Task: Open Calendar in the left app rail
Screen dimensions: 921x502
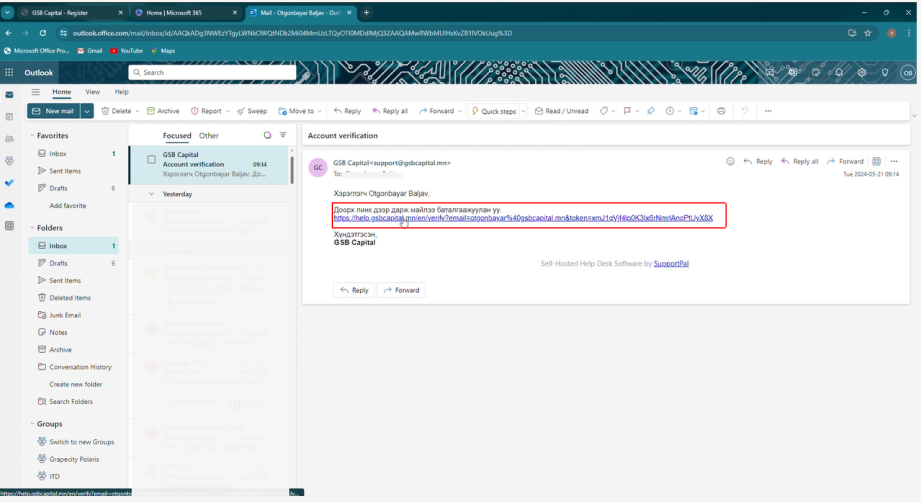Action: pyautogui.click(x=9, y=117)
